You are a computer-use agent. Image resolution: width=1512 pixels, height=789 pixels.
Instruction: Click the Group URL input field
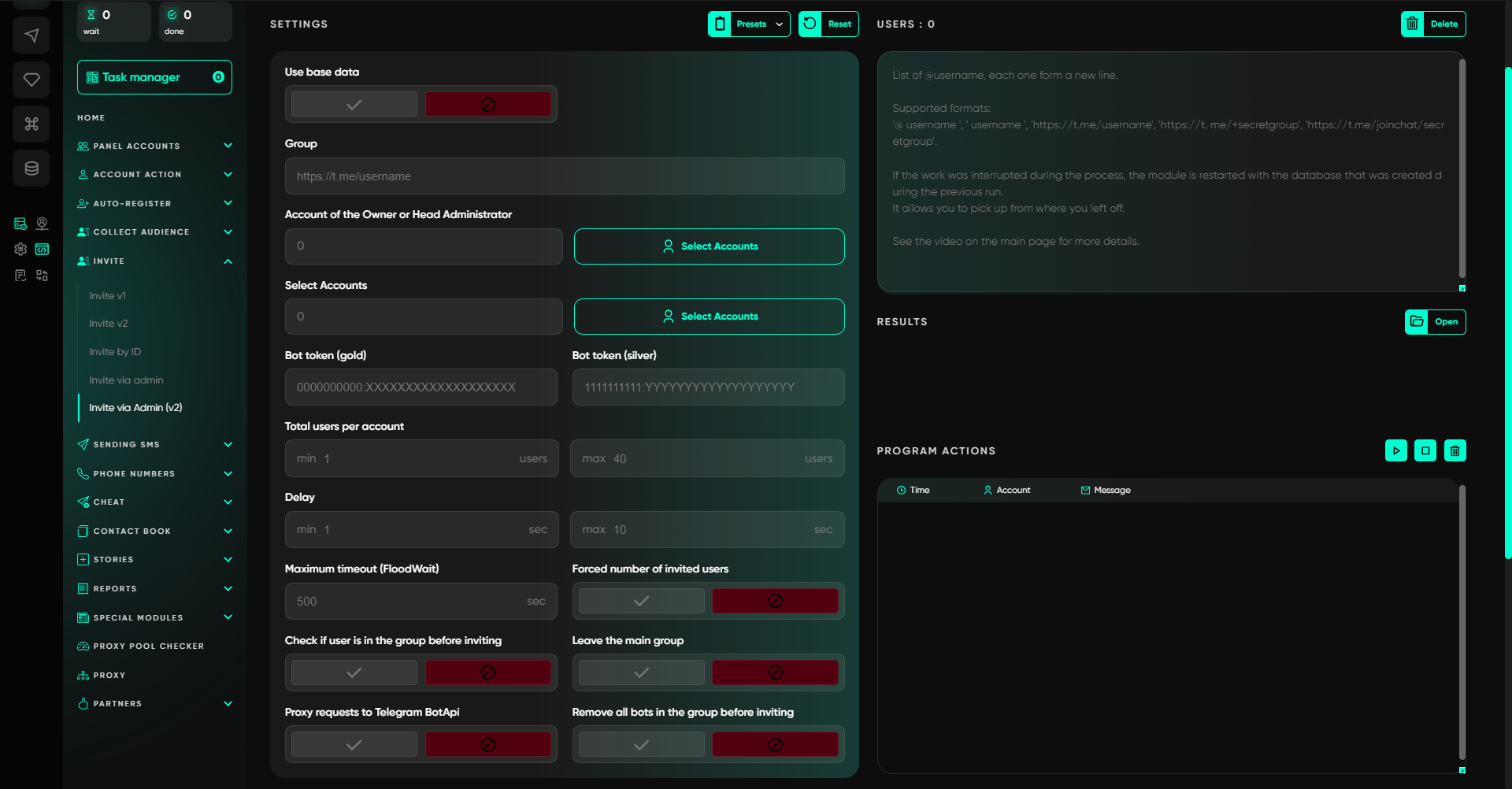point(565,176)
